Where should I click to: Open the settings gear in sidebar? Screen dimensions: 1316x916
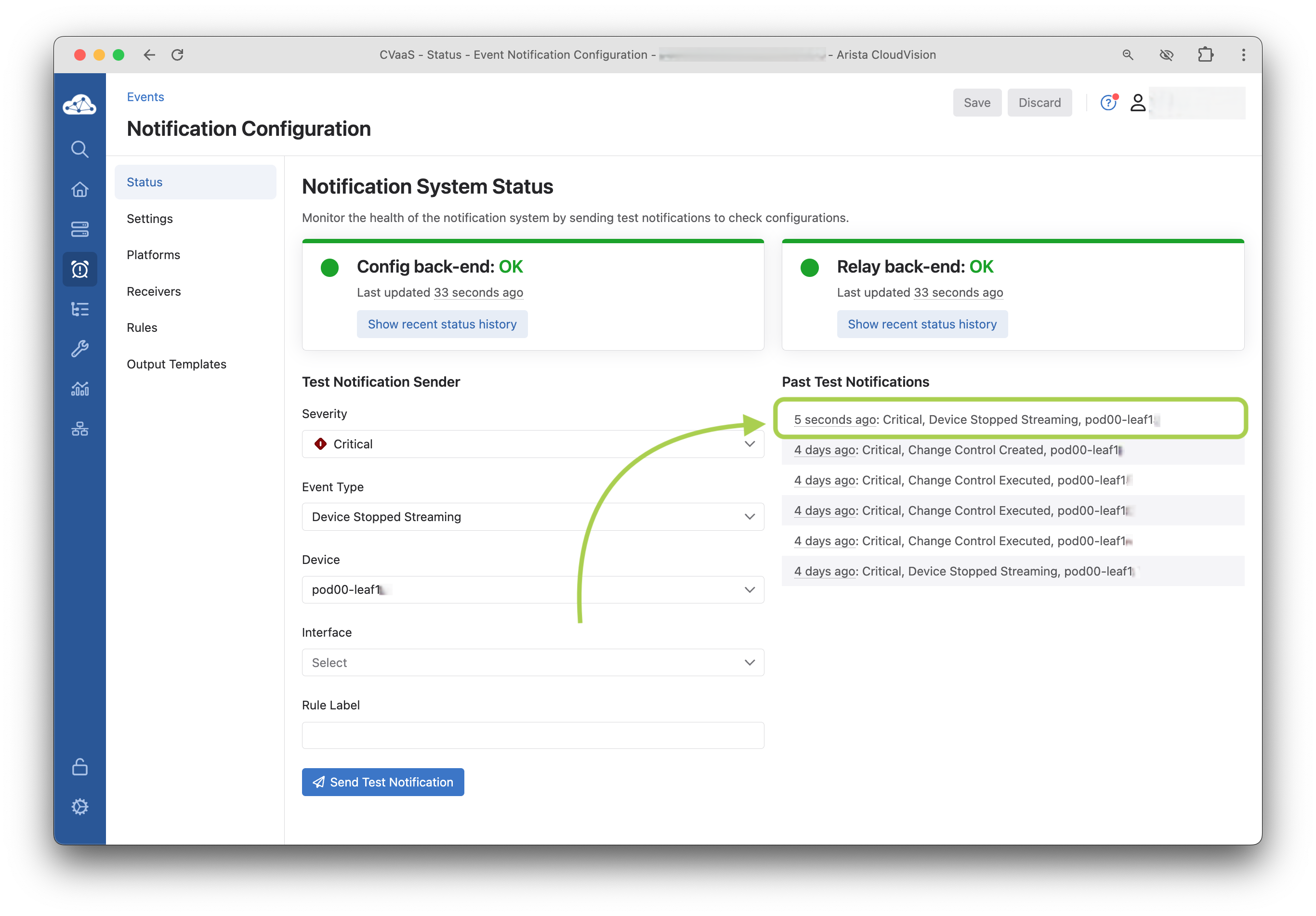tap(79, 807)
